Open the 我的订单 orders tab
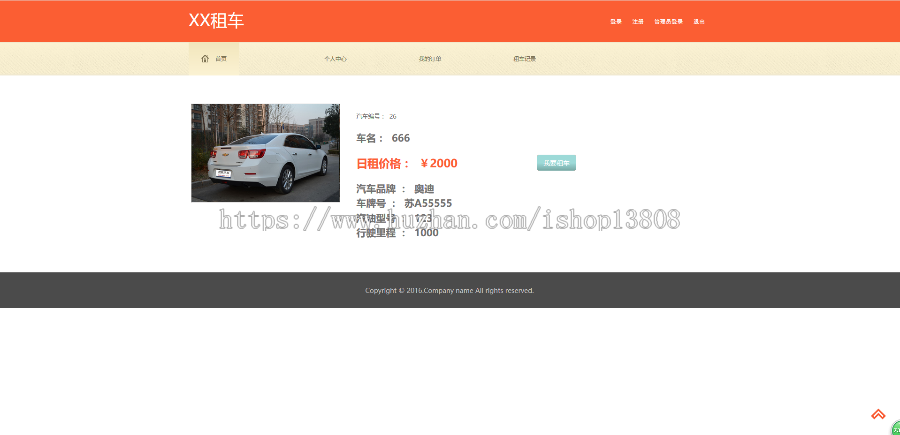 tap(430, 59)
